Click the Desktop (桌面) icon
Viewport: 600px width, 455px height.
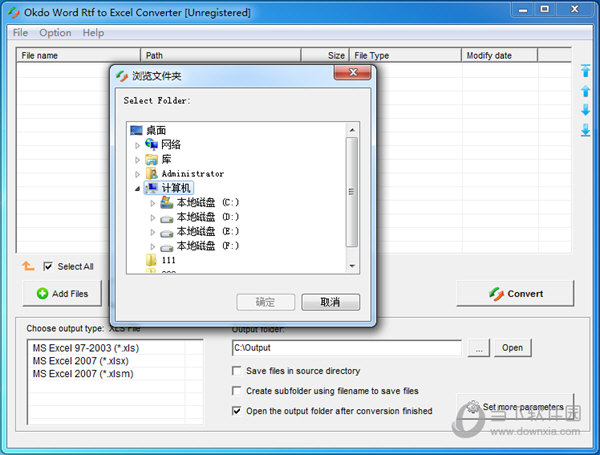coord(136,130)
